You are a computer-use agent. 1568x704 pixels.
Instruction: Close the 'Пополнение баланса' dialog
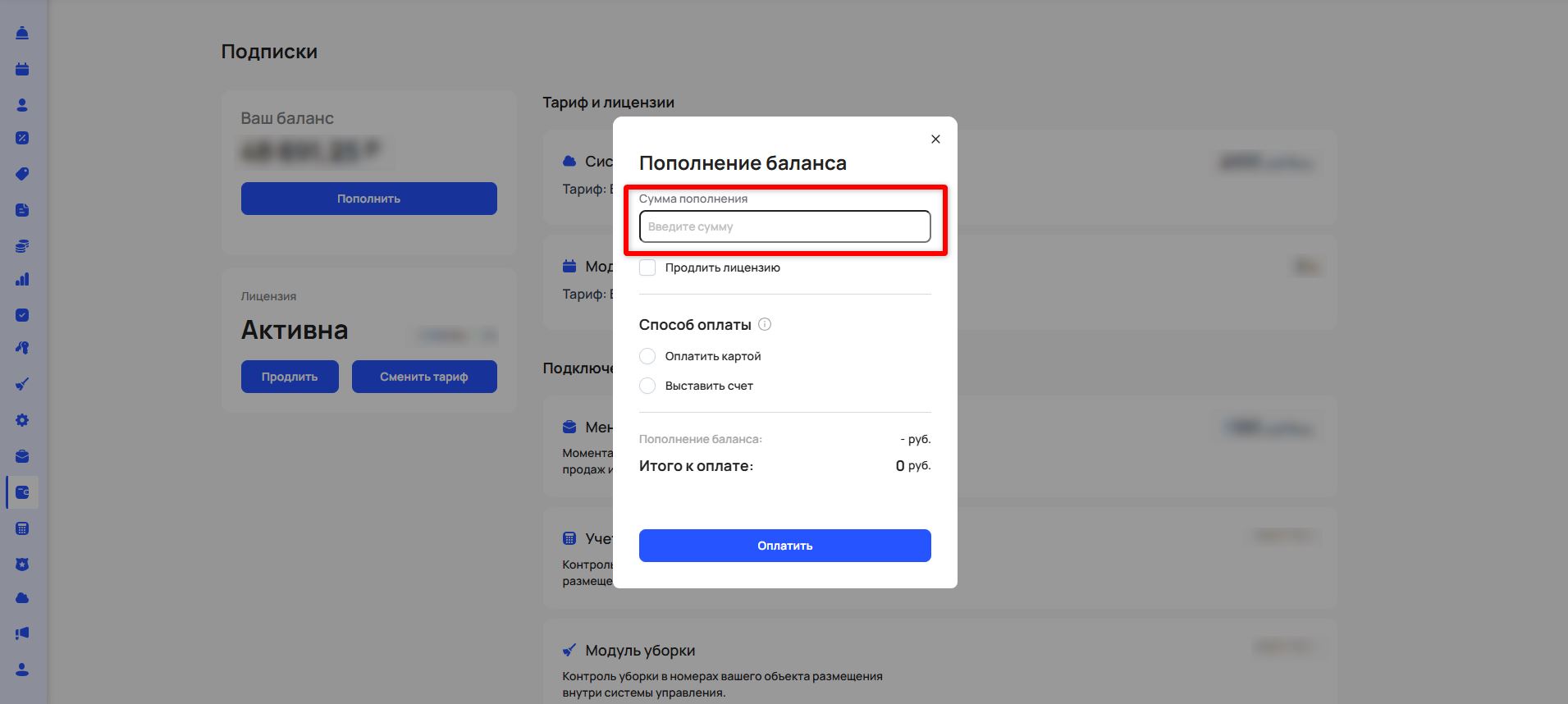point(935,139)
